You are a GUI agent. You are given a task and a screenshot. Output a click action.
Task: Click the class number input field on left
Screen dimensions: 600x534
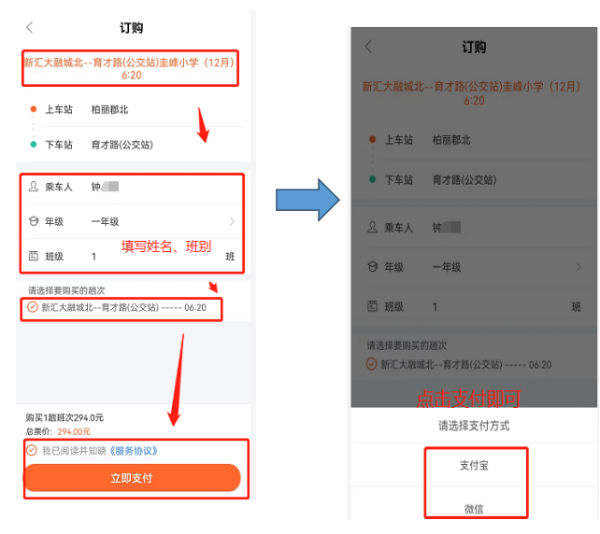[x=150, y=257]
